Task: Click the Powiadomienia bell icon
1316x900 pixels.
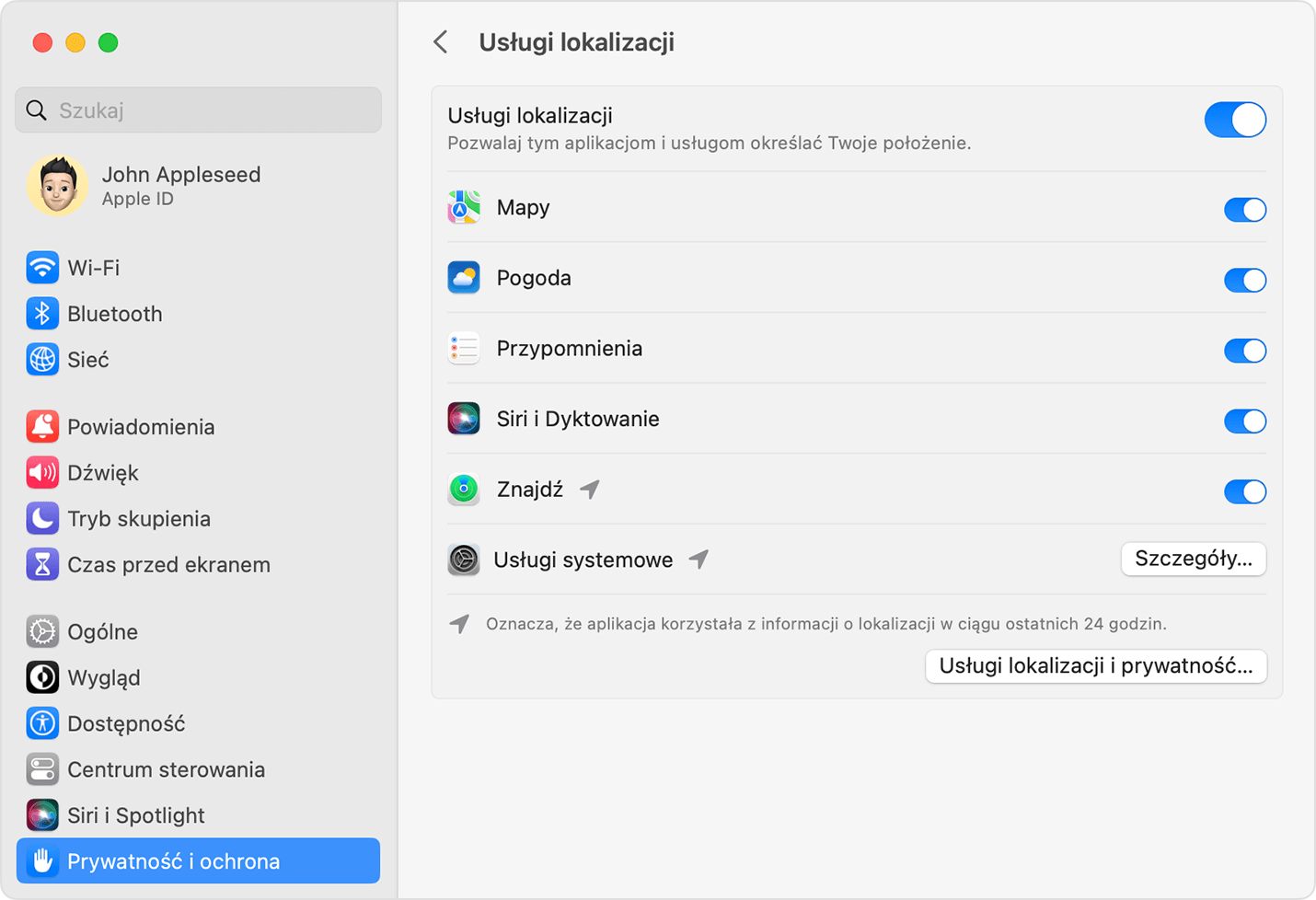Action: coord(42,427)
